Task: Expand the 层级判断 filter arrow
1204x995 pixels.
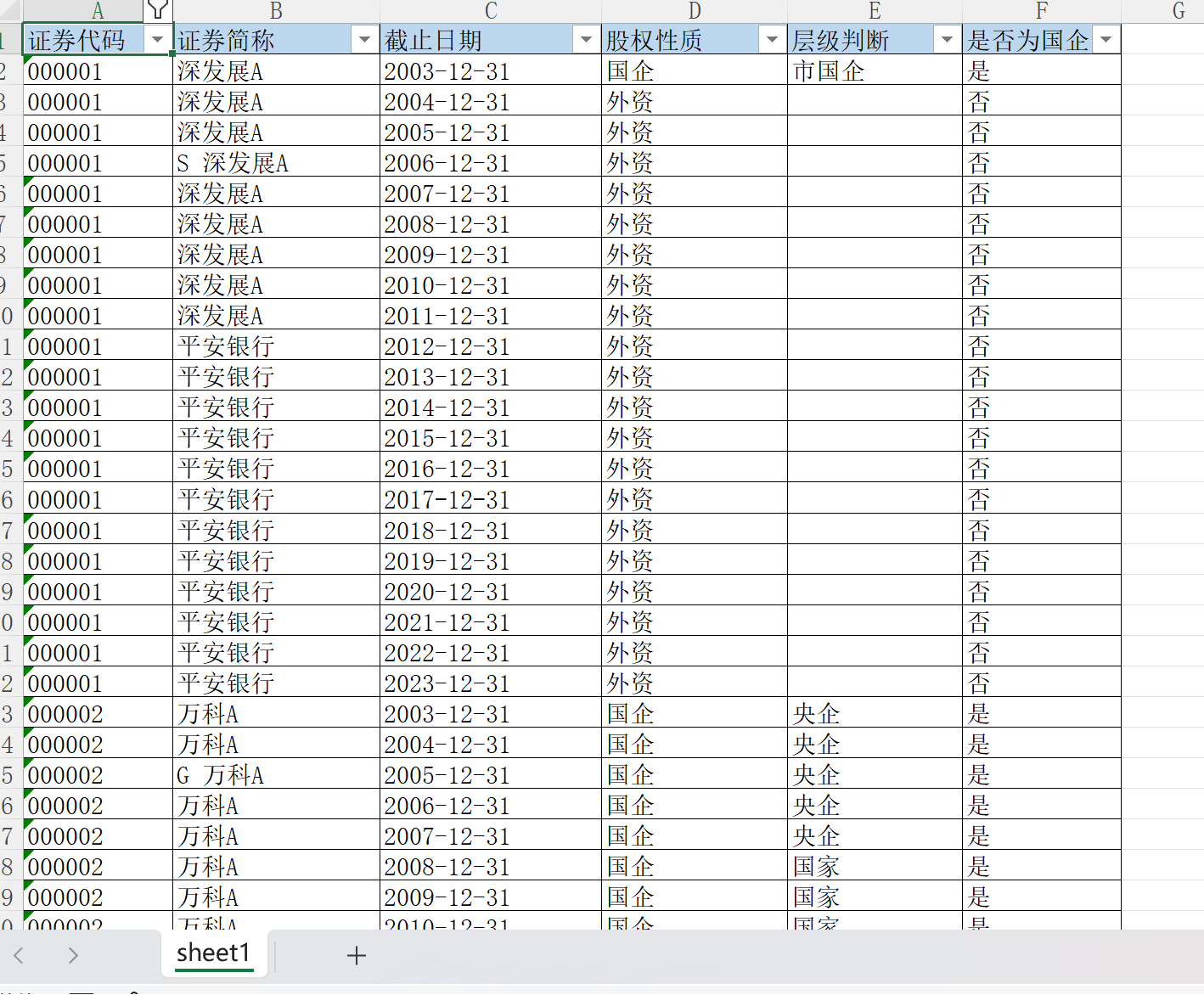Action: coord(947,40)
